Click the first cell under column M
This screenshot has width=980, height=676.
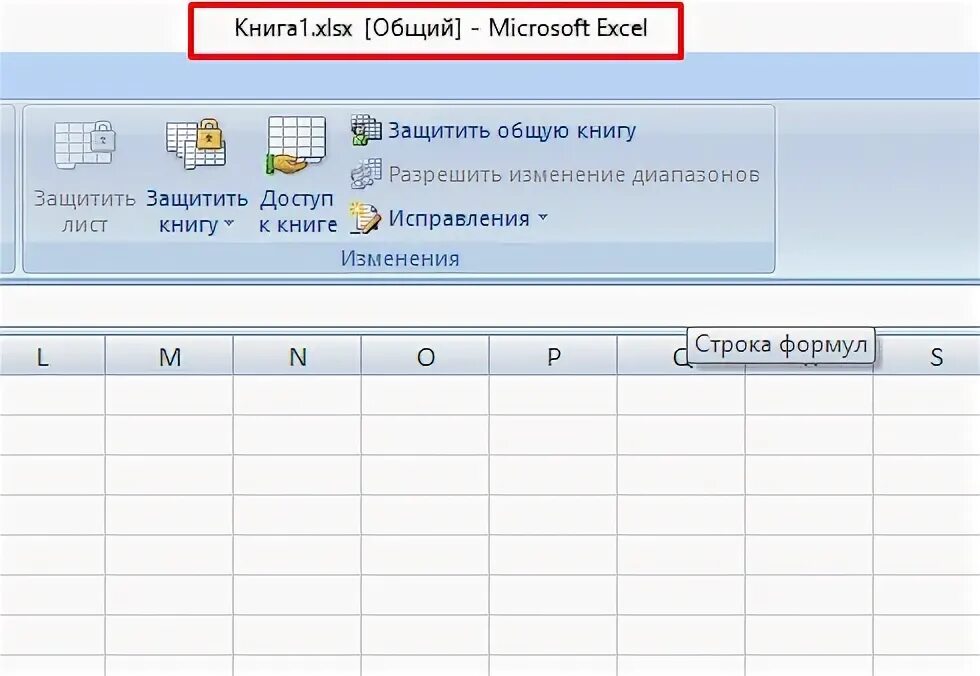(x=169, y=395)
